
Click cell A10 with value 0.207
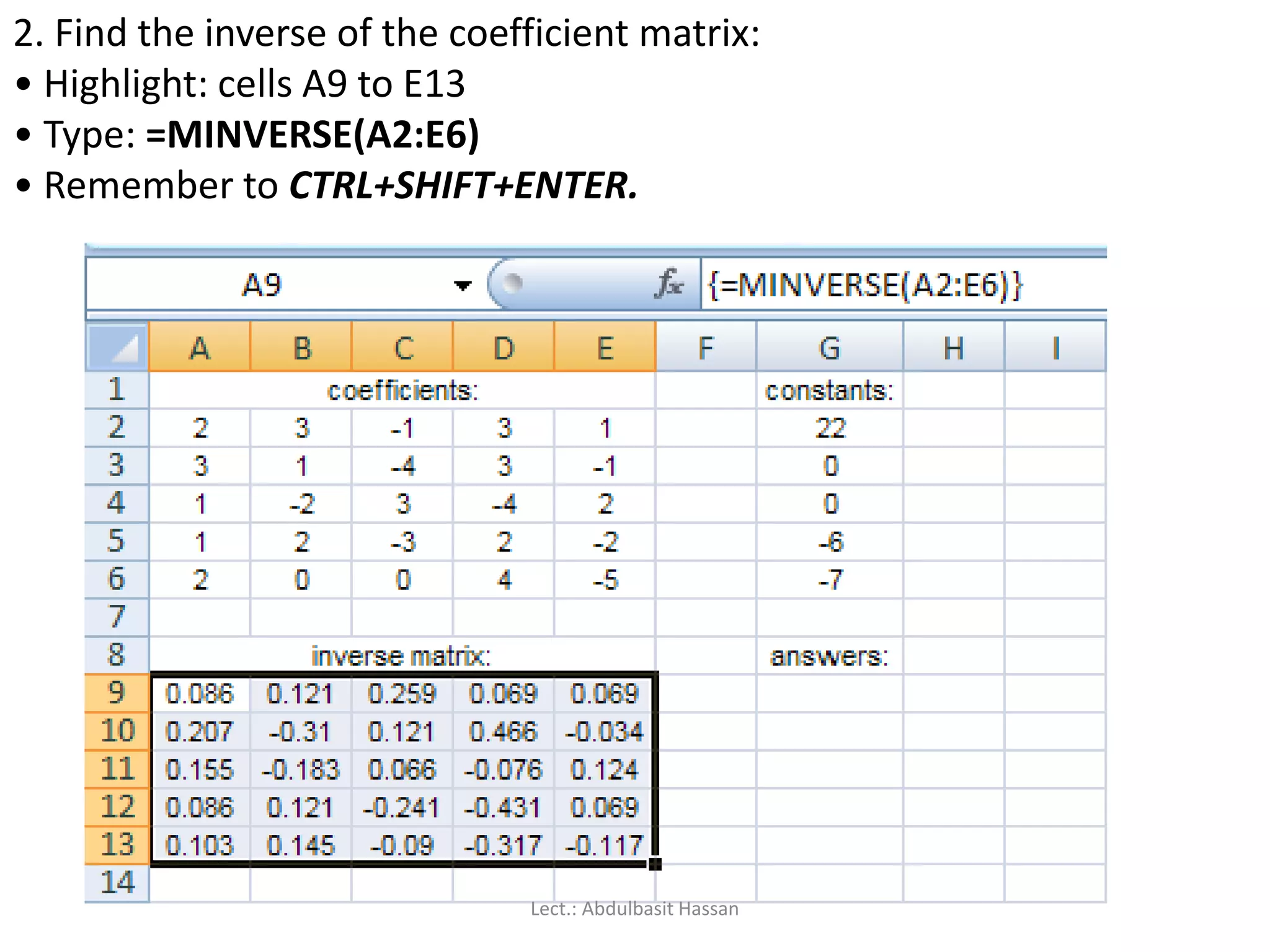200,731
